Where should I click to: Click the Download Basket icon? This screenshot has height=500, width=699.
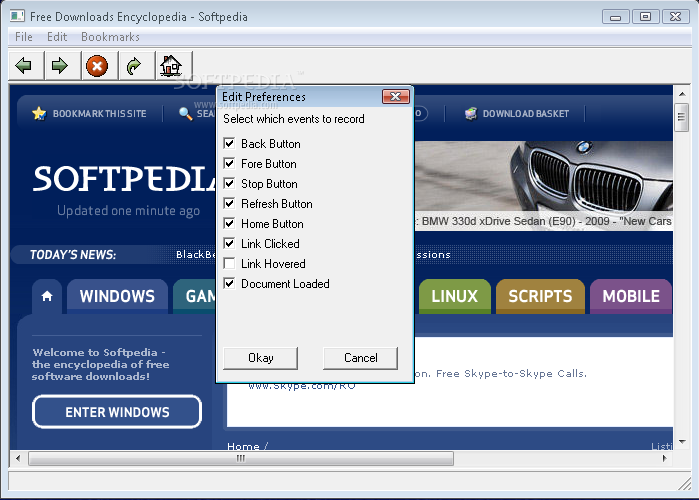point(471,114)
